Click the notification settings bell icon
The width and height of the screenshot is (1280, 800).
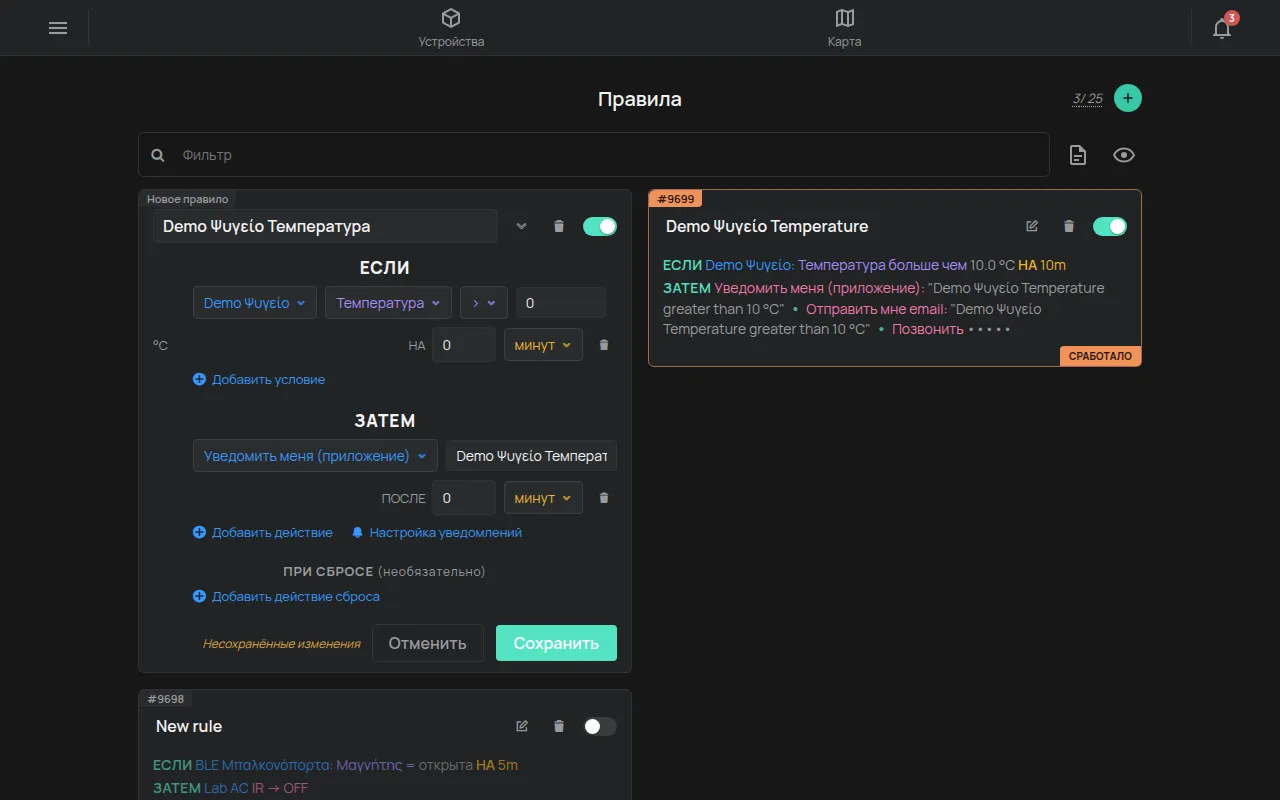357,533
